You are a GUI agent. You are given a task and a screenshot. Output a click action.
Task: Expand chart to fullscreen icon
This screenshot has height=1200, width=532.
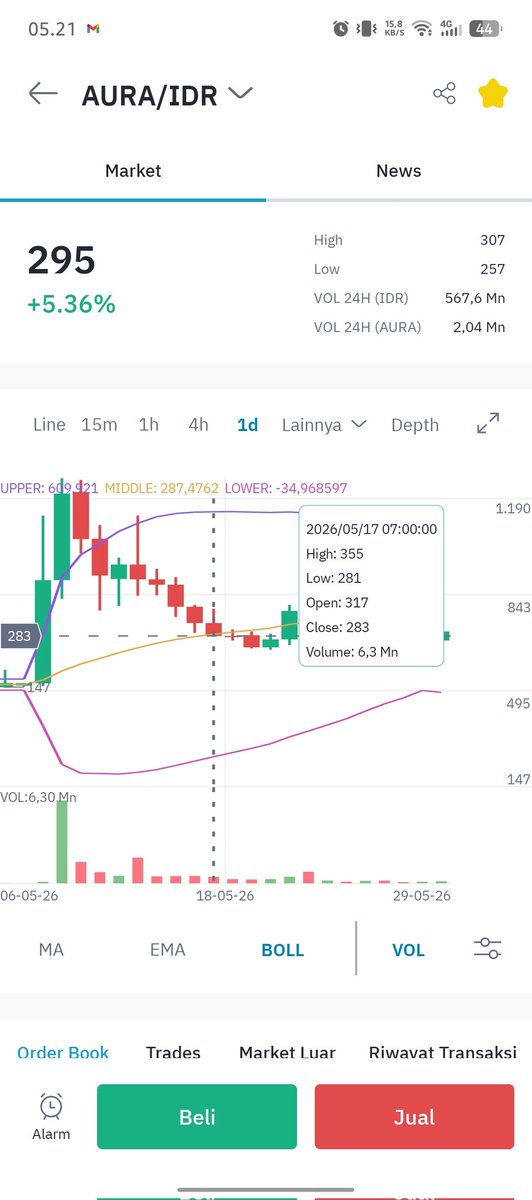[x=488, y=423]
